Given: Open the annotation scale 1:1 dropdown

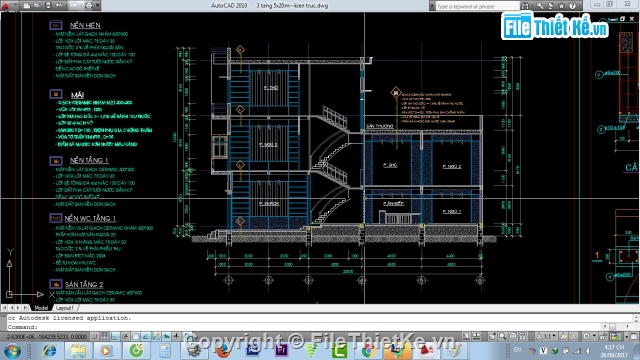Looking at the screenshot, I should coord(546,336).
